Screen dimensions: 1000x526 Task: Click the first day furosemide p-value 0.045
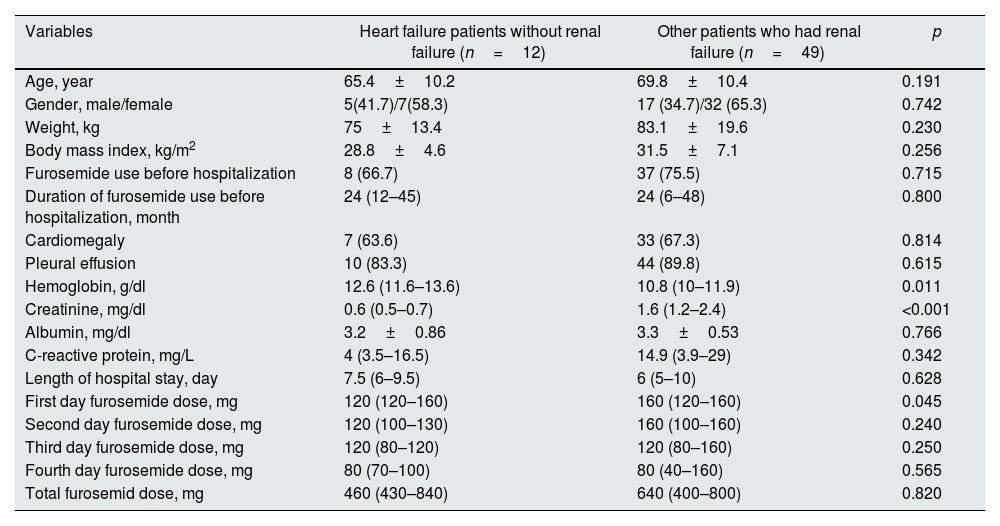click(921, 402)
